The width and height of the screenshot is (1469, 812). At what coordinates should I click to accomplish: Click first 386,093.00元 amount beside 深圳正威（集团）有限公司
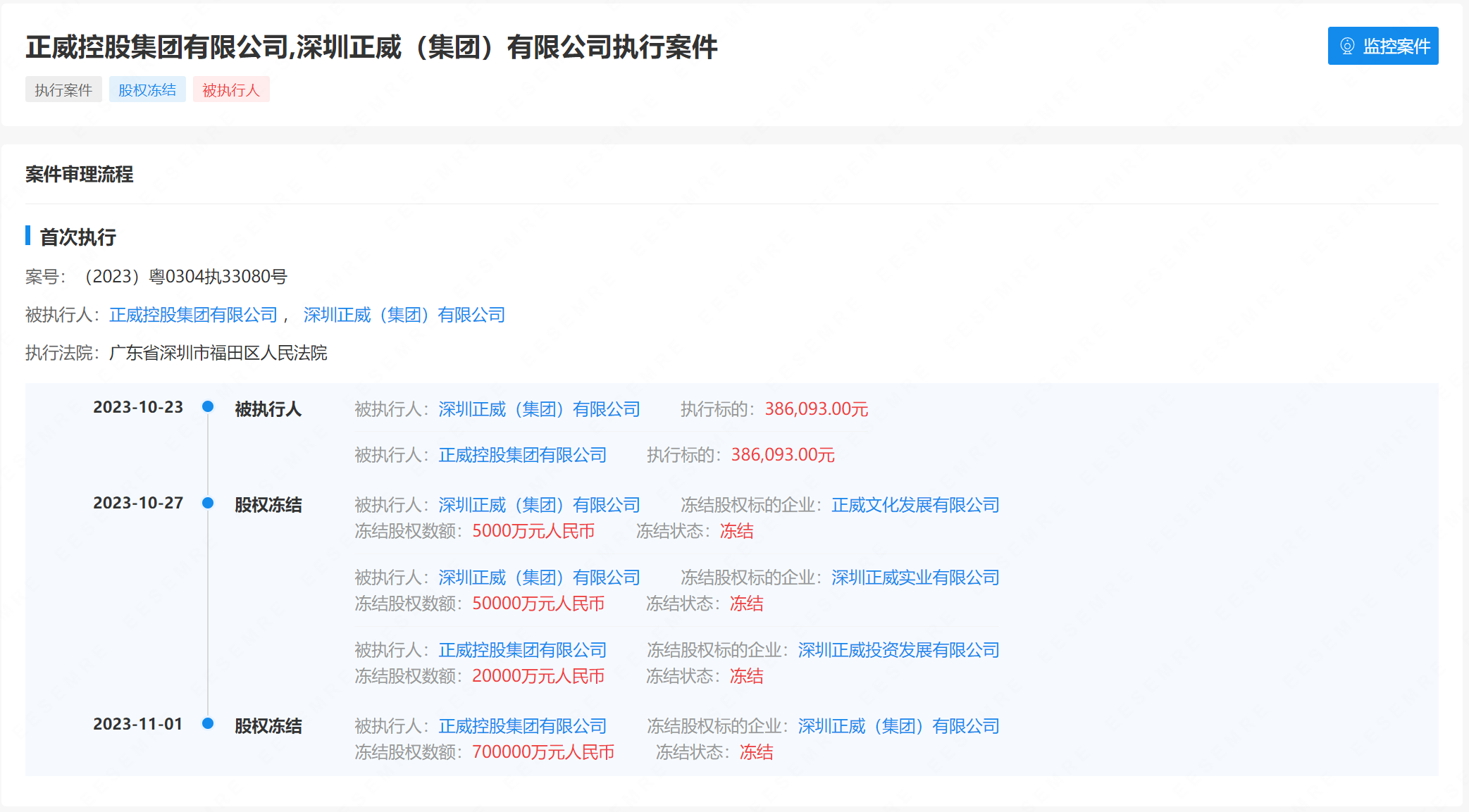(817, 409)
